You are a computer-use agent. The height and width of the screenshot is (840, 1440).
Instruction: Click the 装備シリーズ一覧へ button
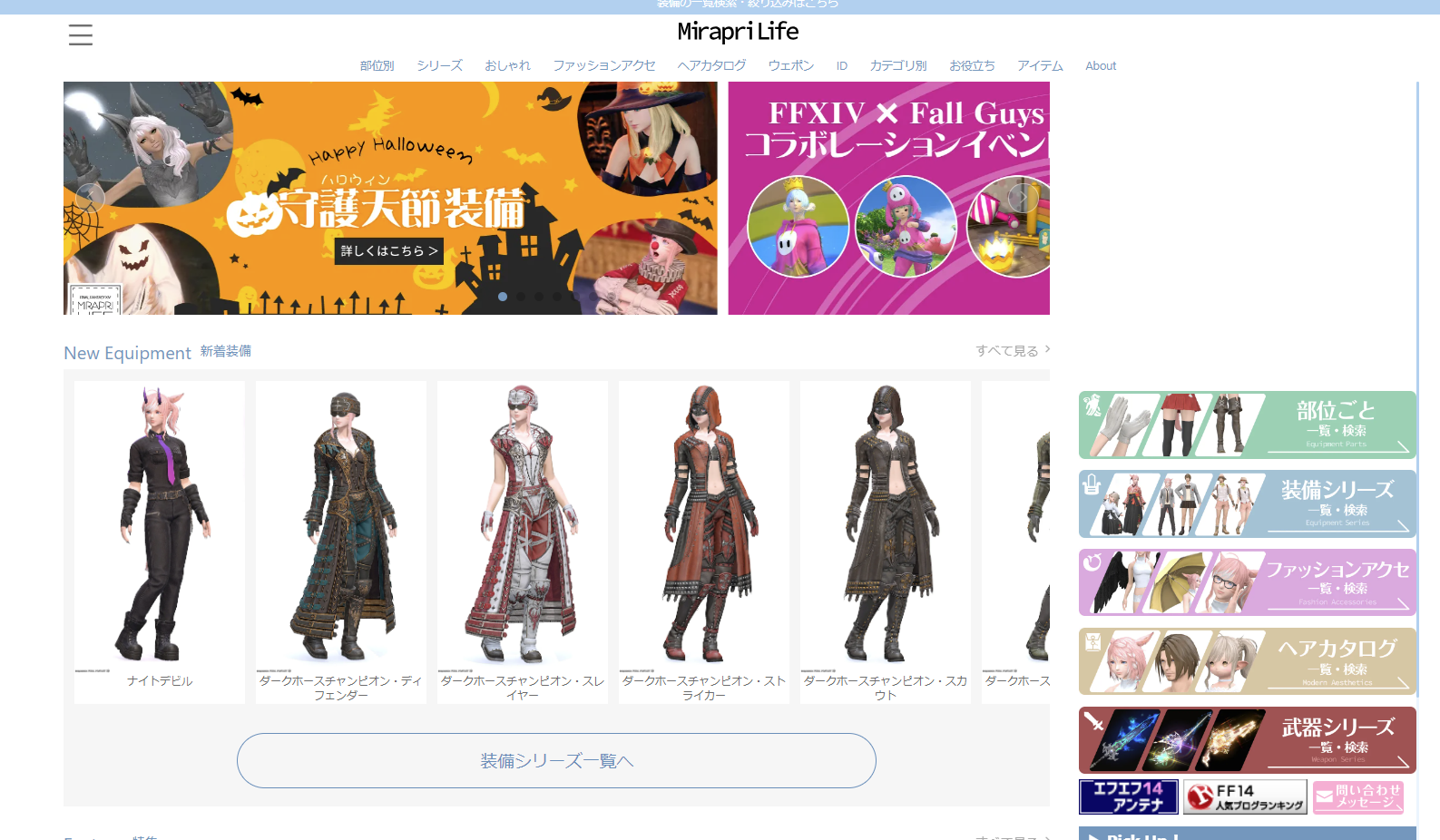pos(556,761)
